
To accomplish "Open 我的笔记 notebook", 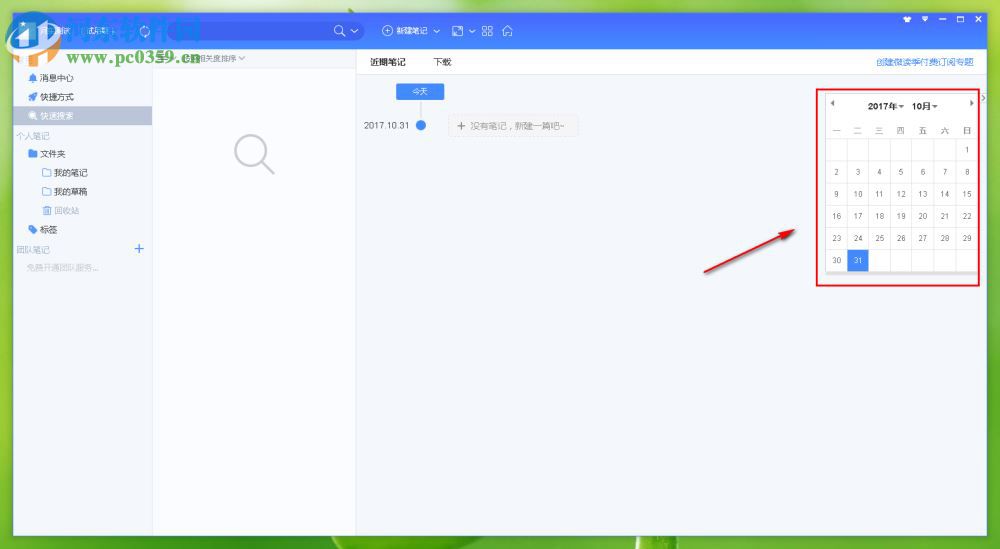I will click(x=64, y=173).
